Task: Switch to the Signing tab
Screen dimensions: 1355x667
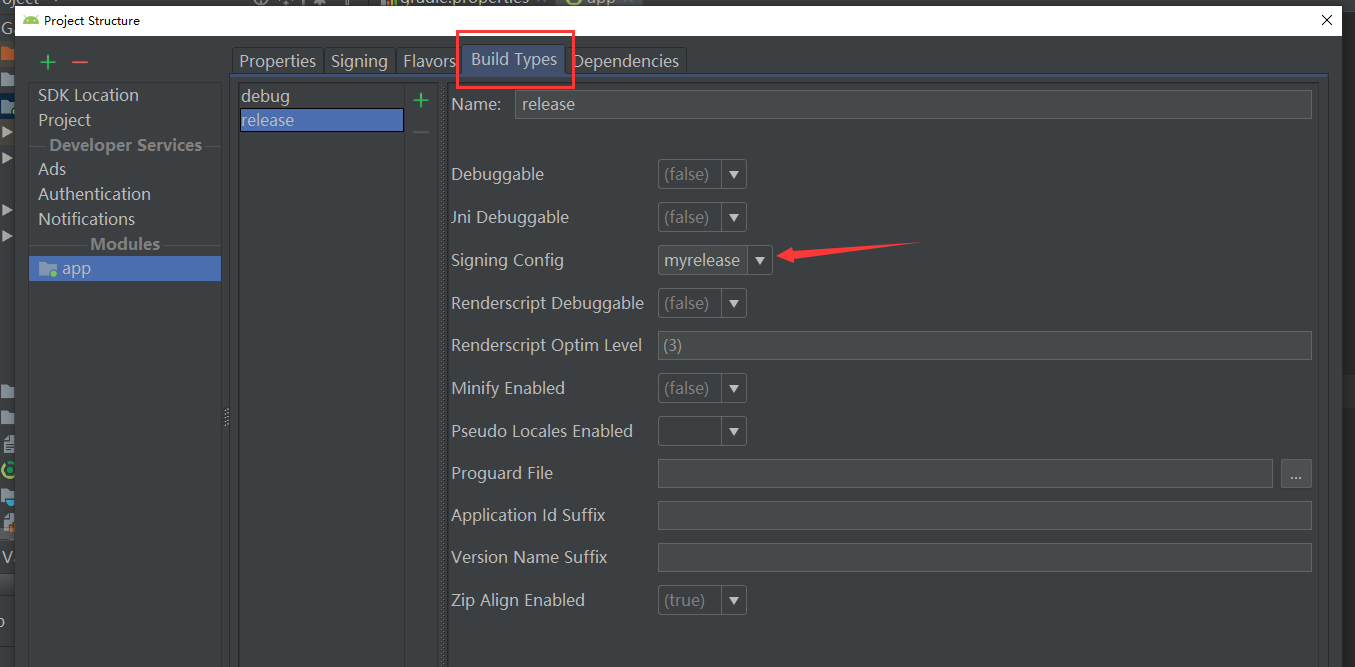Action: coord(359,61)
